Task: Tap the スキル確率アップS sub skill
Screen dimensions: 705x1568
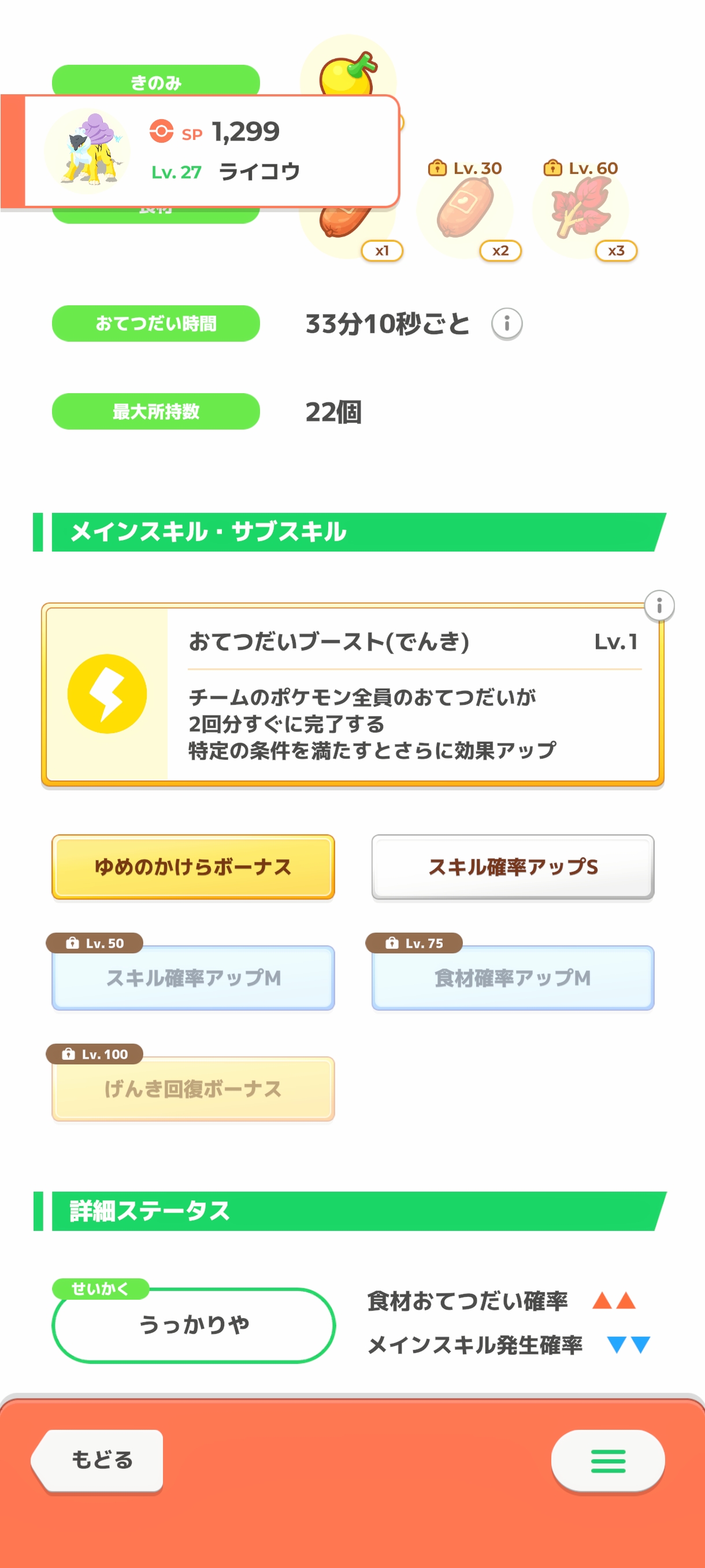Action: pyautogui.click(x=512, y=867)
